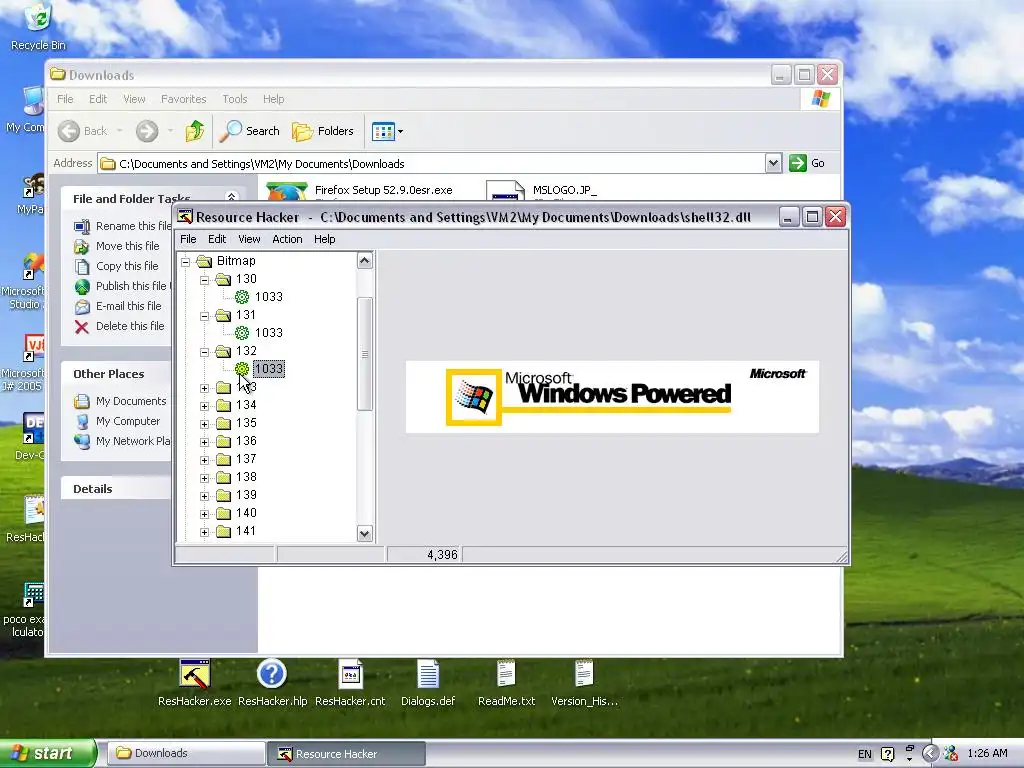1024x768 pixels.
Task: Expand the 136 folder node
Action: click(x=204, y=442)
